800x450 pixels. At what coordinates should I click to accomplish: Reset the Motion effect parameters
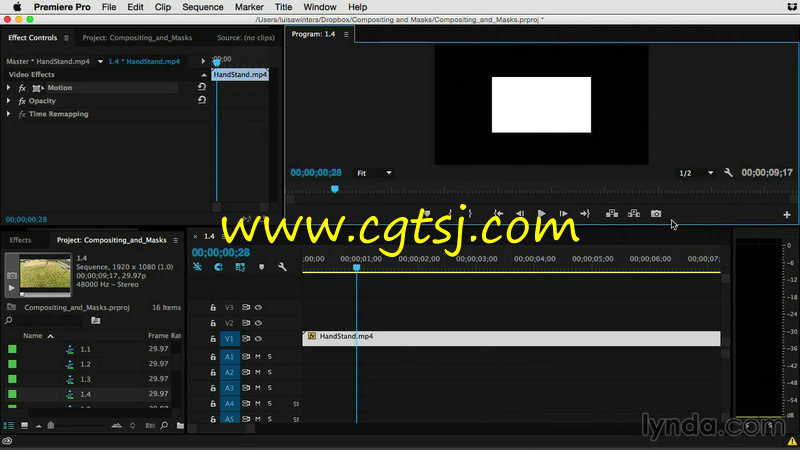tap(202, 88)
